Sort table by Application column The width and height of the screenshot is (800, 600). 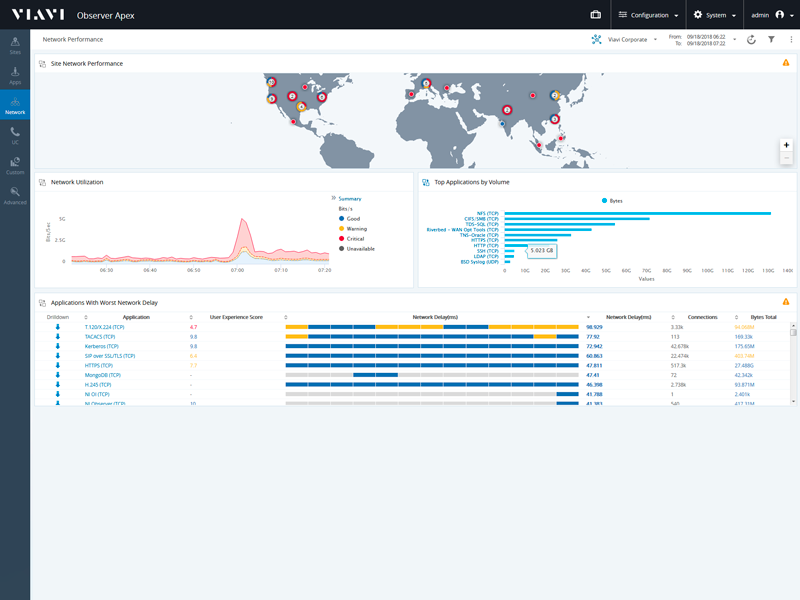136,317
